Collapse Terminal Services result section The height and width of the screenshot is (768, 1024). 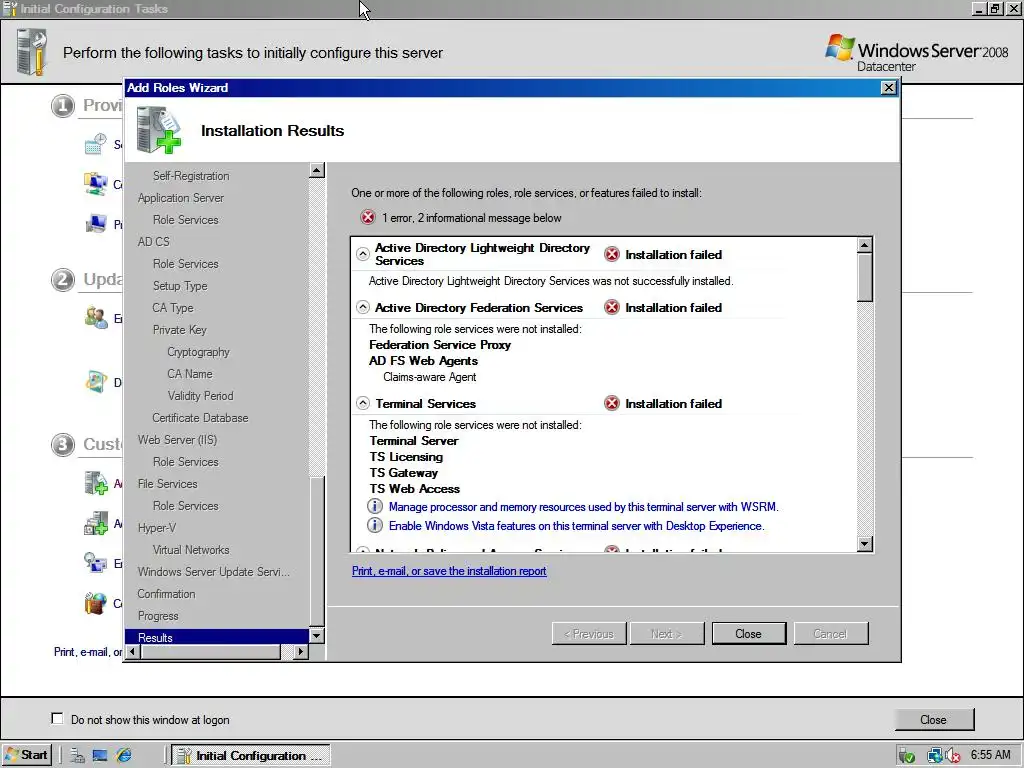pos(363,403)
